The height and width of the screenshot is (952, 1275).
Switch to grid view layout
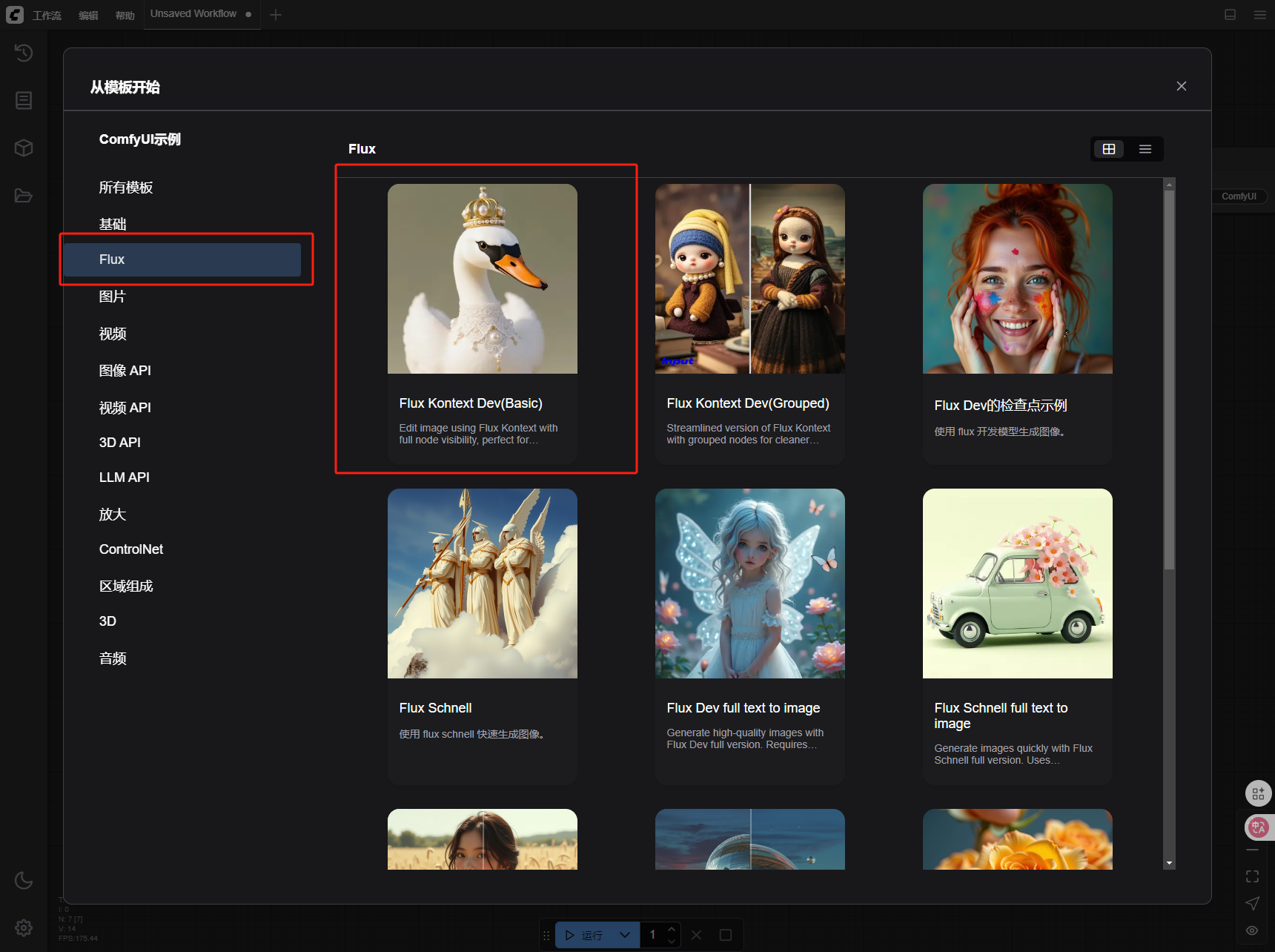[x=1109, y=149]
